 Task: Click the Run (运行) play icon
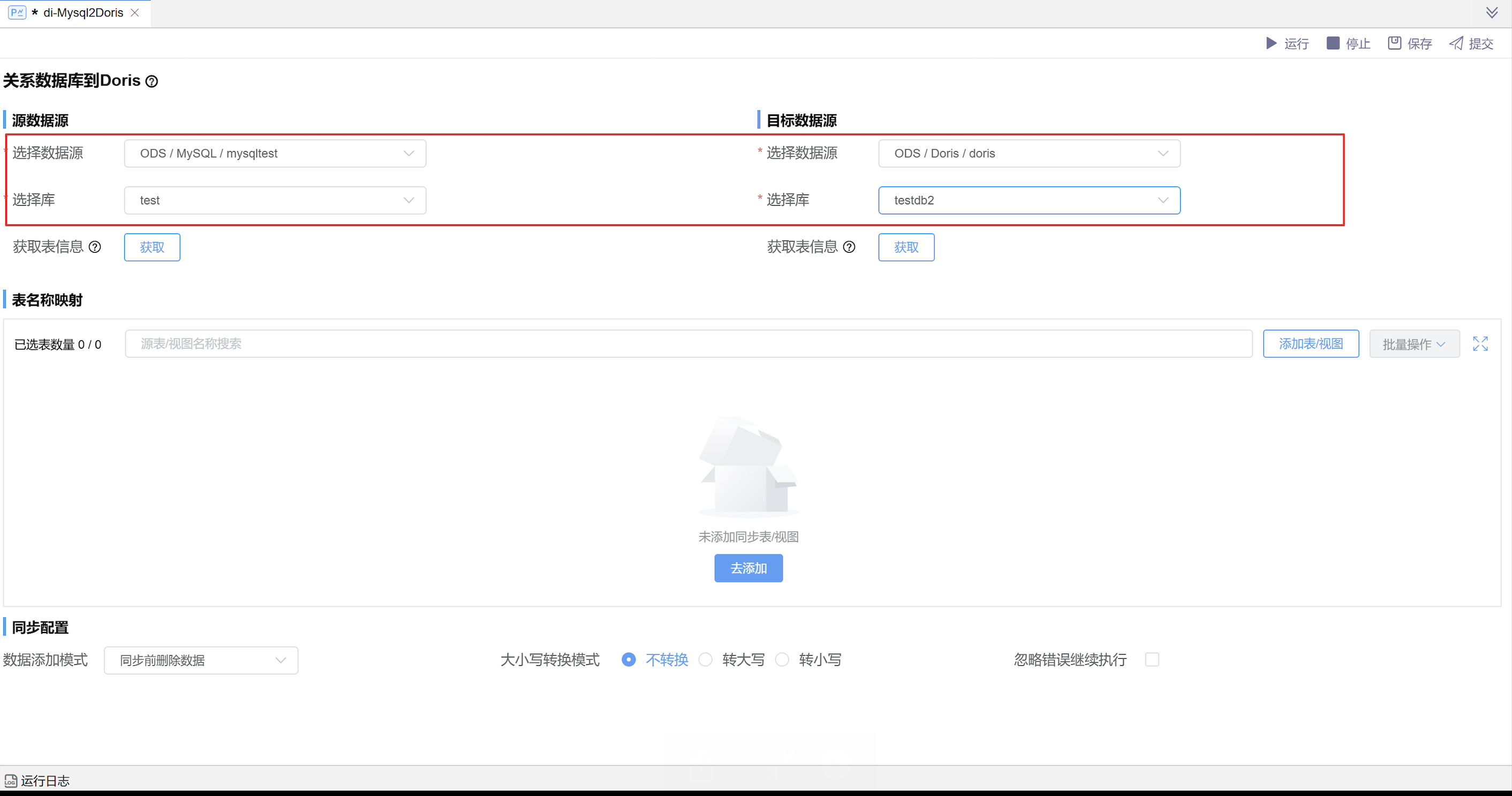(x=1271, y=43)
